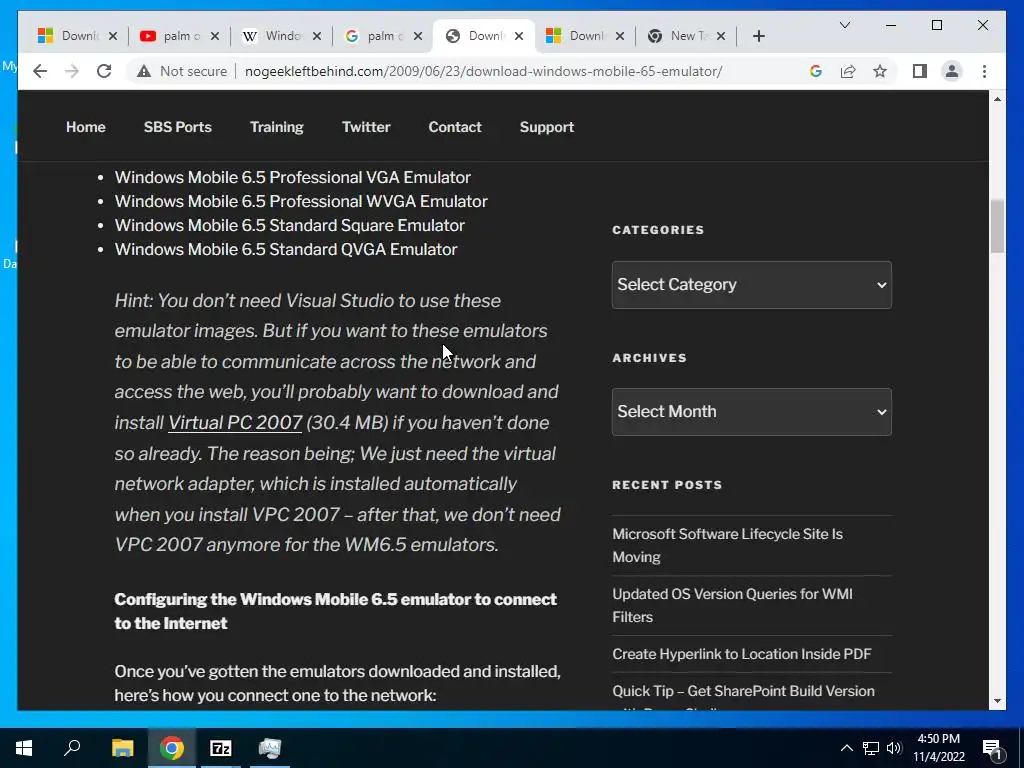Open Create Hyperlink to Location Inside PDF post

[x=742, y=654]
